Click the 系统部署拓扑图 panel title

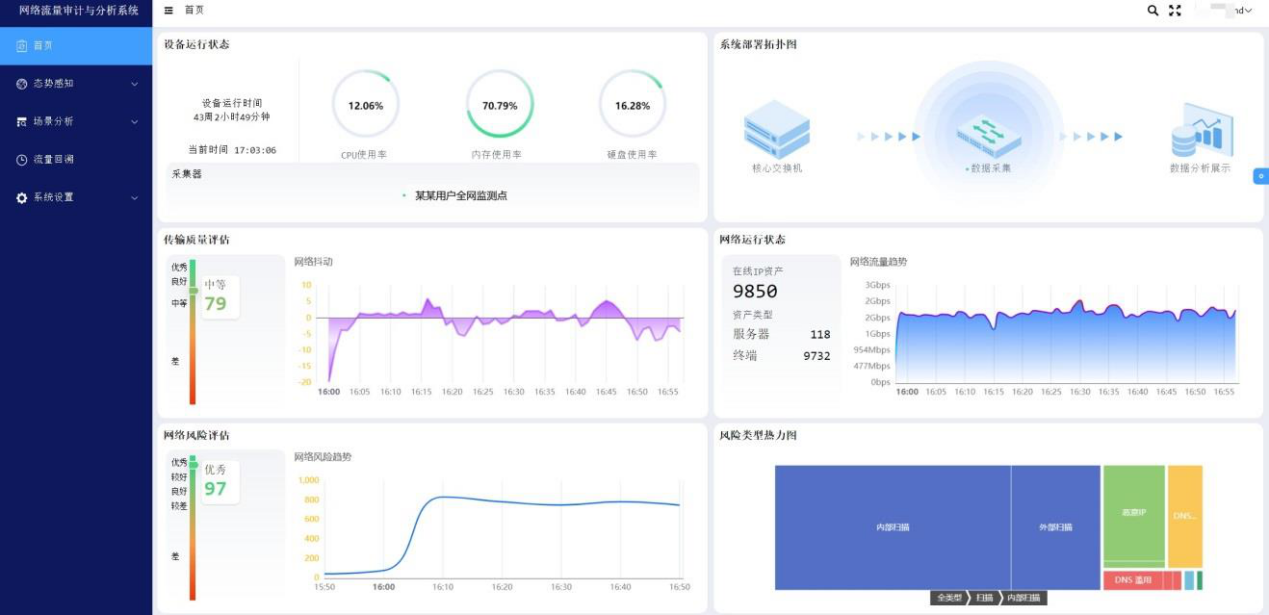click(758, 44)
